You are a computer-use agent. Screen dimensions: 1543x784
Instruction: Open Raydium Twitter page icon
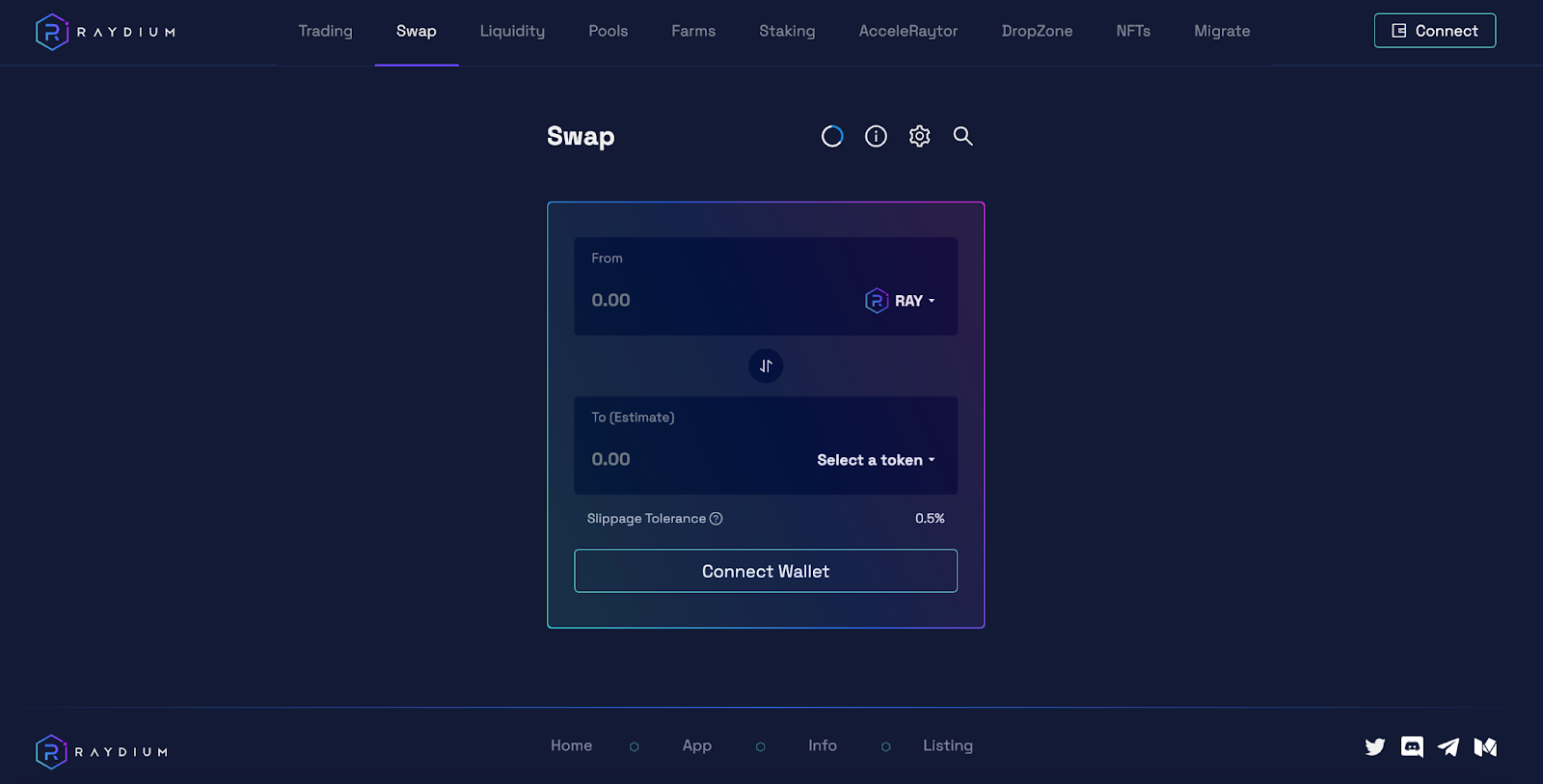point(1375,746)
